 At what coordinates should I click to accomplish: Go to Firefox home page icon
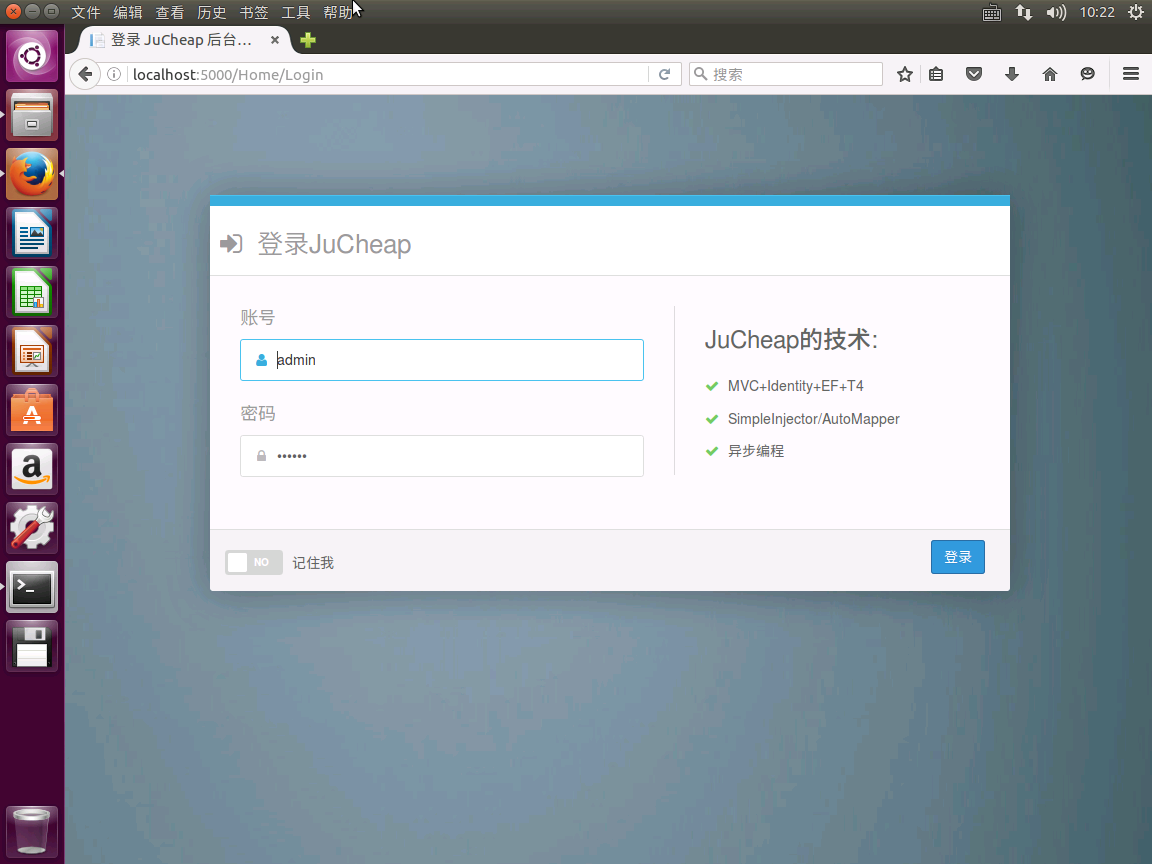[1050, 74]
